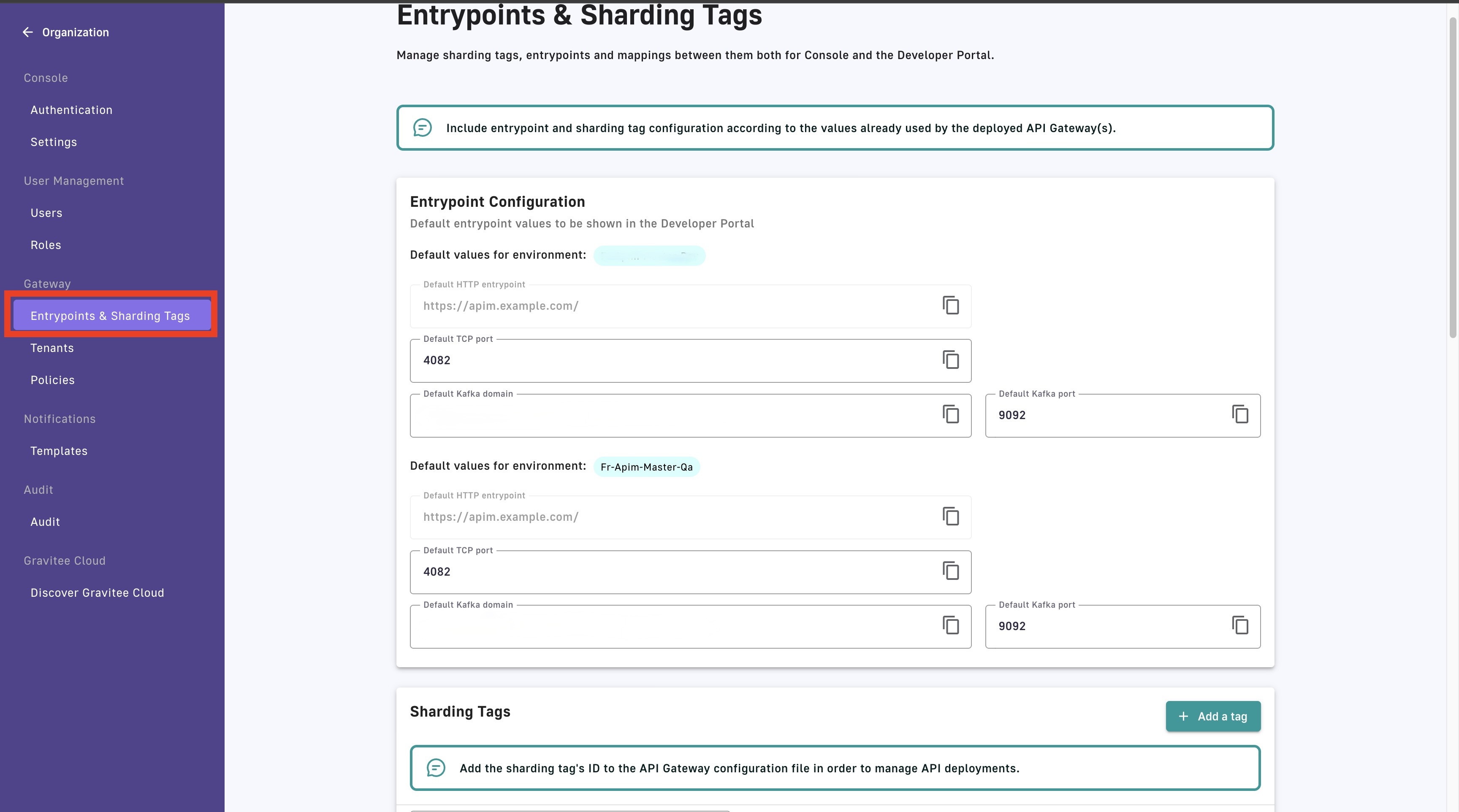
Task: Open the Users management page
Action: tap(46, 213)
